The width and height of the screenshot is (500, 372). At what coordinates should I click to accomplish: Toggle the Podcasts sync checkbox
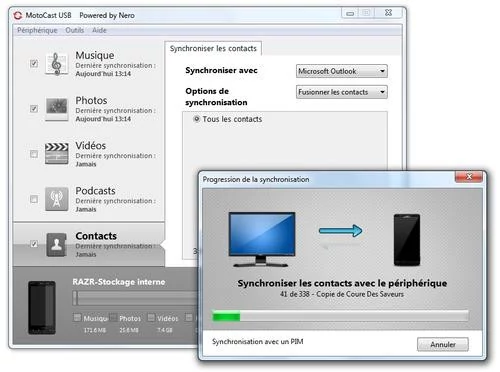point(34,199)
